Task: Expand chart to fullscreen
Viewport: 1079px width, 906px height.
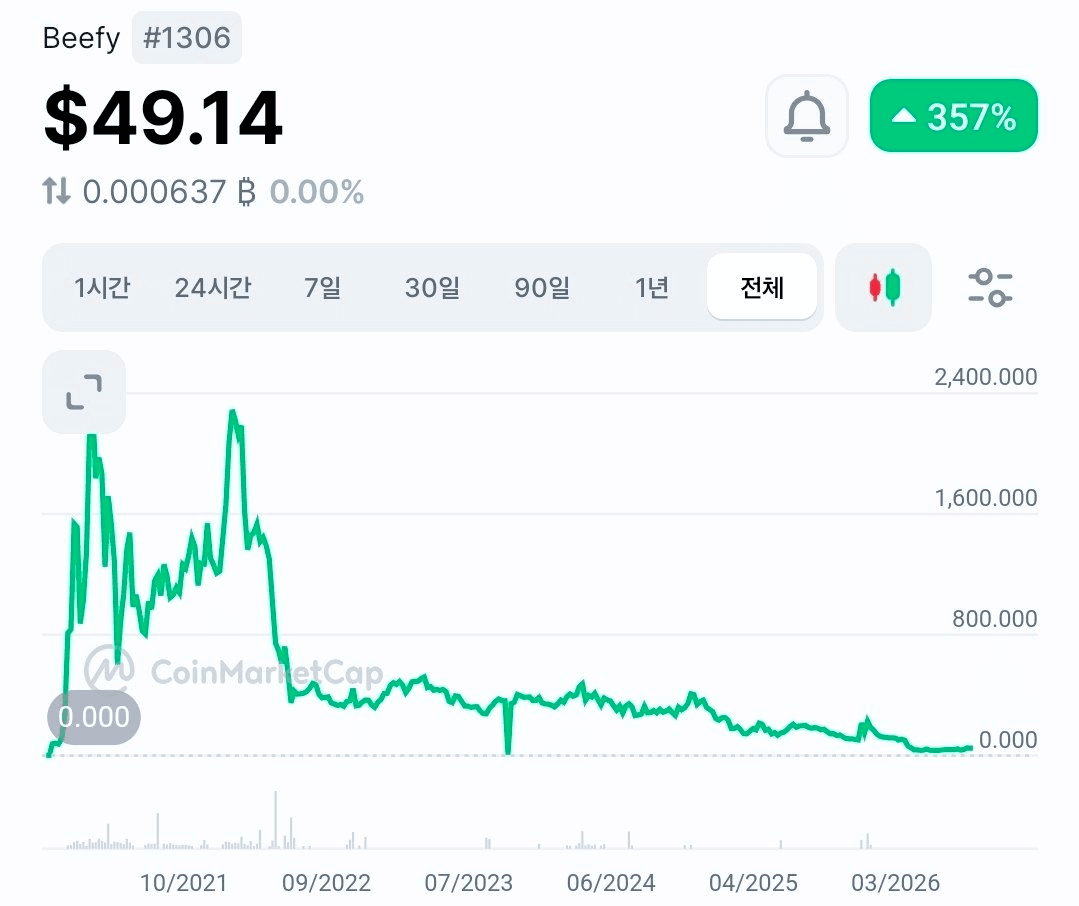Action: tap(84, 391)
